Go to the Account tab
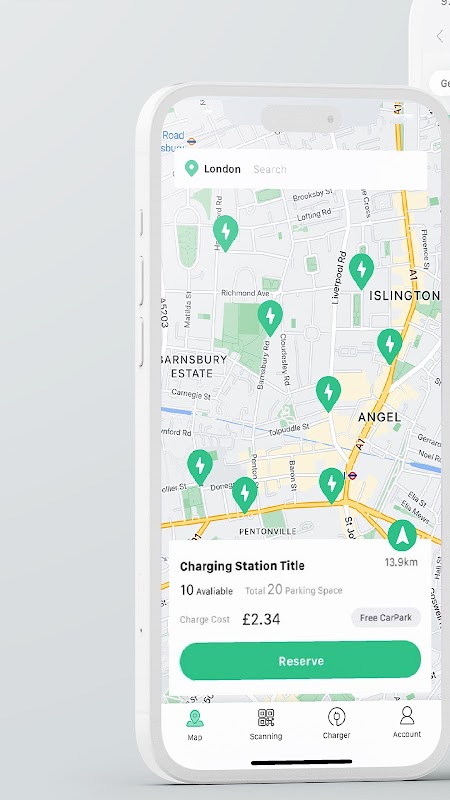This screenshot has width=450, height=800. pos(407,722)
